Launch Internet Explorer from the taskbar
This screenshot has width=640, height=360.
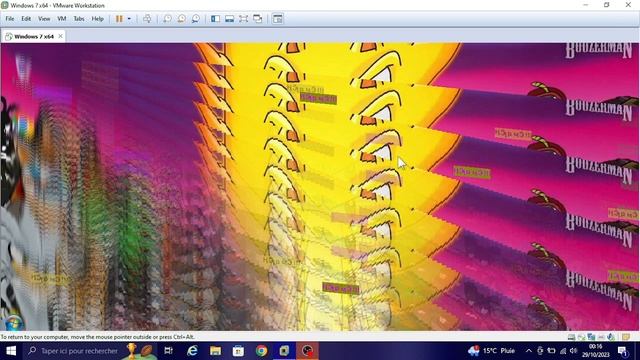click(192, 351)
